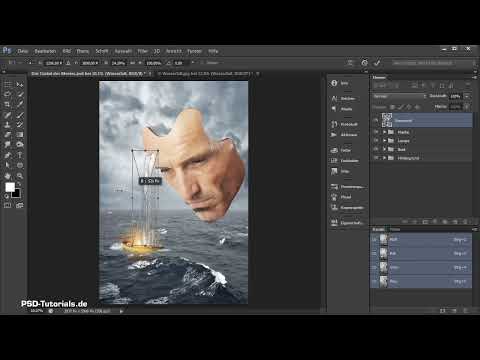480x360 pixels.
Task: Commit the transform with the checkmark
Action: pos(377,63)
